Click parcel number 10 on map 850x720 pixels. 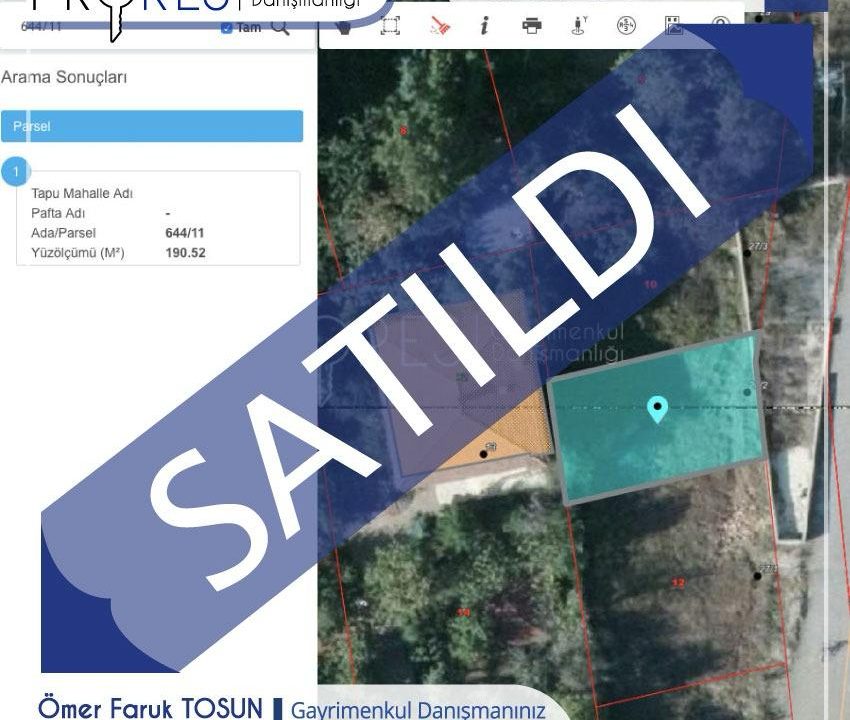[x=650, y=284]
